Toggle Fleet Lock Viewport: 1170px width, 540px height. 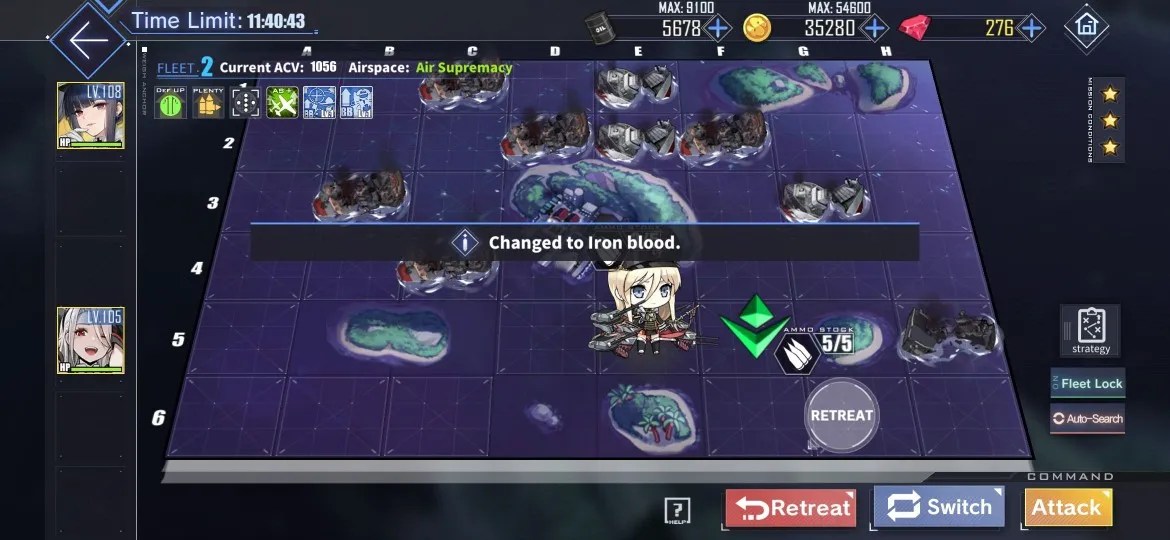pyautogui.click(x=1088, y=383)
